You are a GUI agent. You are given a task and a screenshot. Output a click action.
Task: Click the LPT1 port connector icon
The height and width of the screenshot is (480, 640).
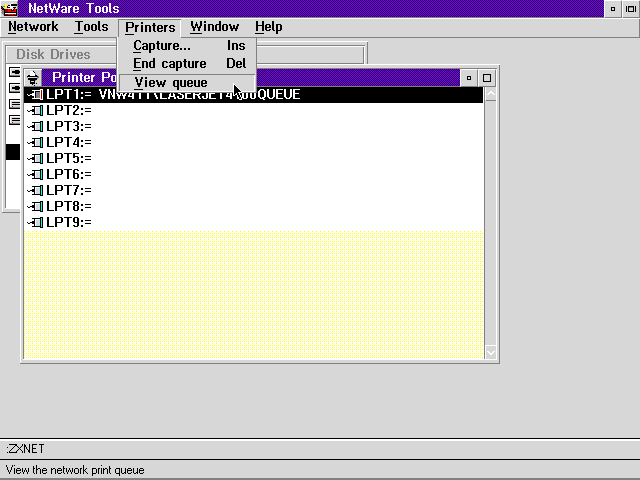(x=35, y=95)
